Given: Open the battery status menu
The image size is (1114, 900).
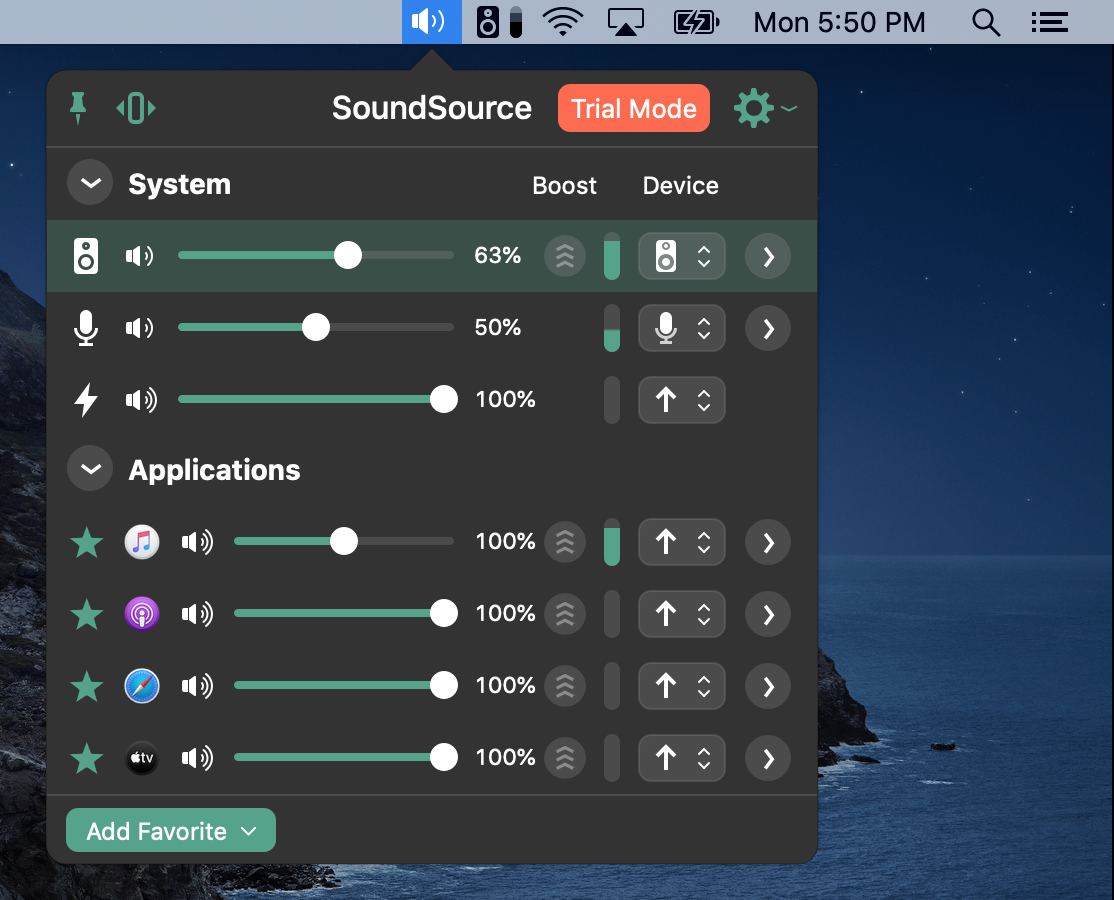Looking at the screenshot, I should point(696,22).
